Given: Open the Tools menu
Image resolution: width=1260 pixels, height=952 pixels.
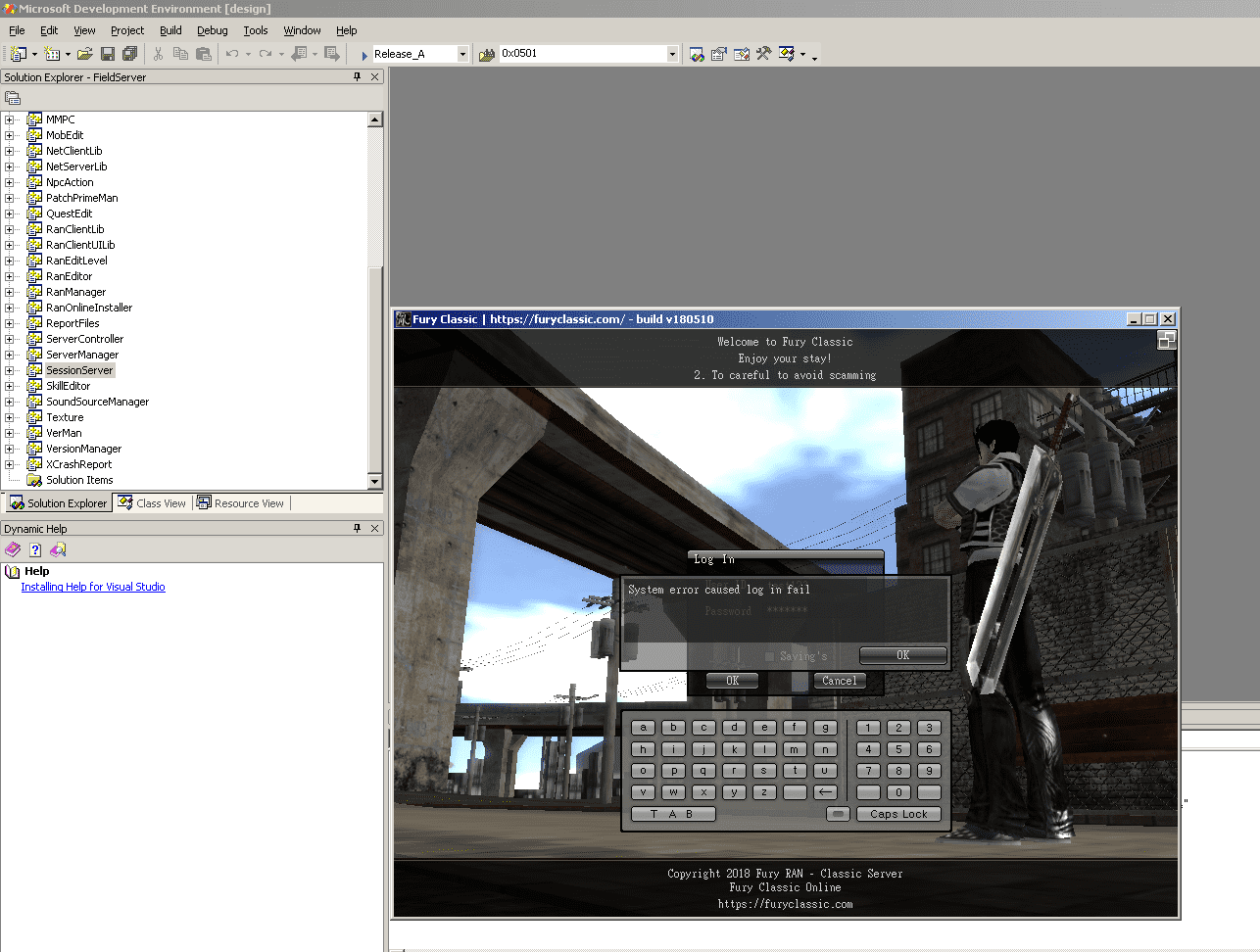Looking at the screenshot, I should (256, 30).
